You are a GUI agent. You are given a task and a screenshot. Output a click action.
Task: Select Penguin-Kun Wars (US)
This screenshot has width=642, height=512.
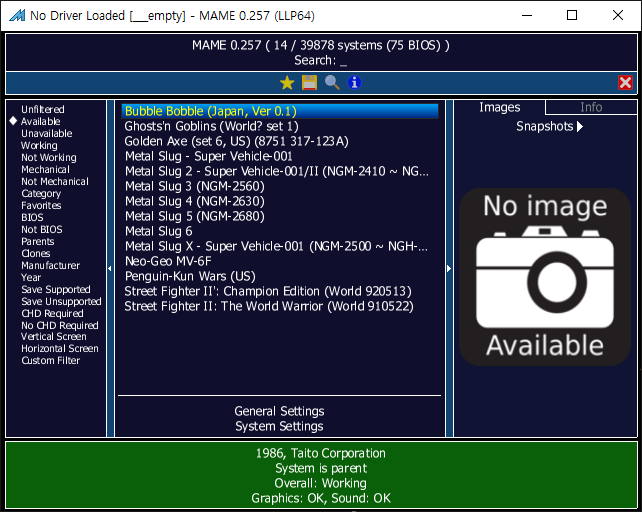280,276
